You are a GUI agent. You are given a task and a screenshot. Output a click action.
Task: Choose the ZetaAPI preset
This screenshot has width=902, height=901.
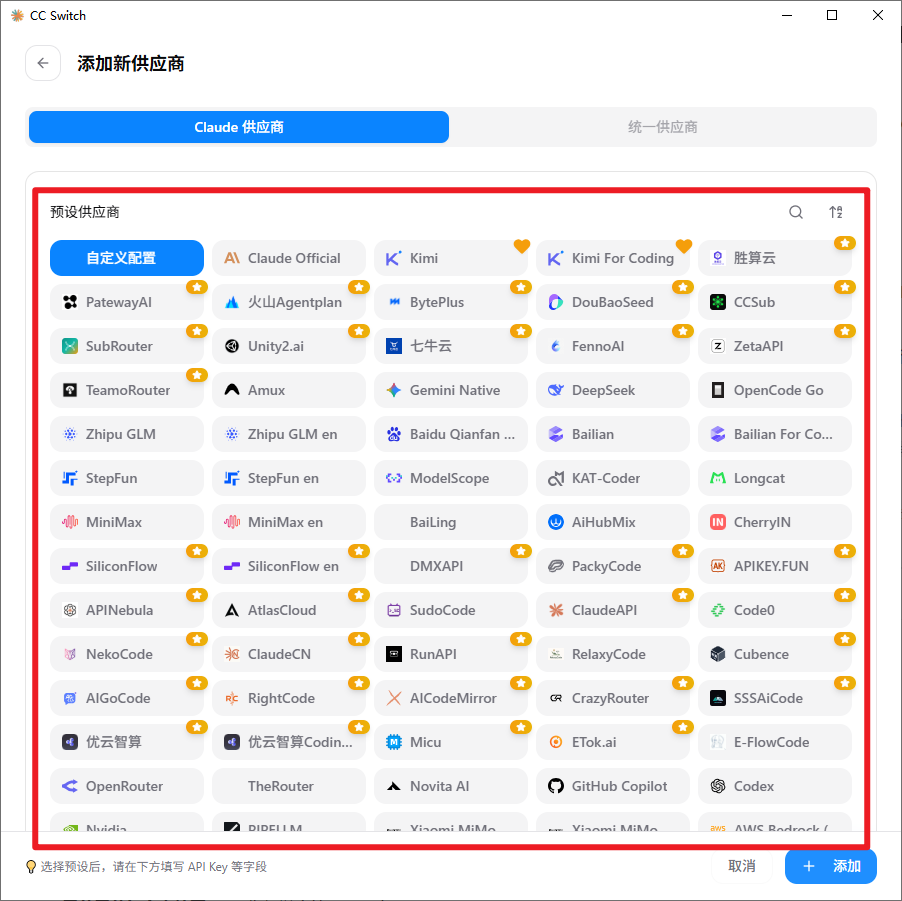point(775,346)
